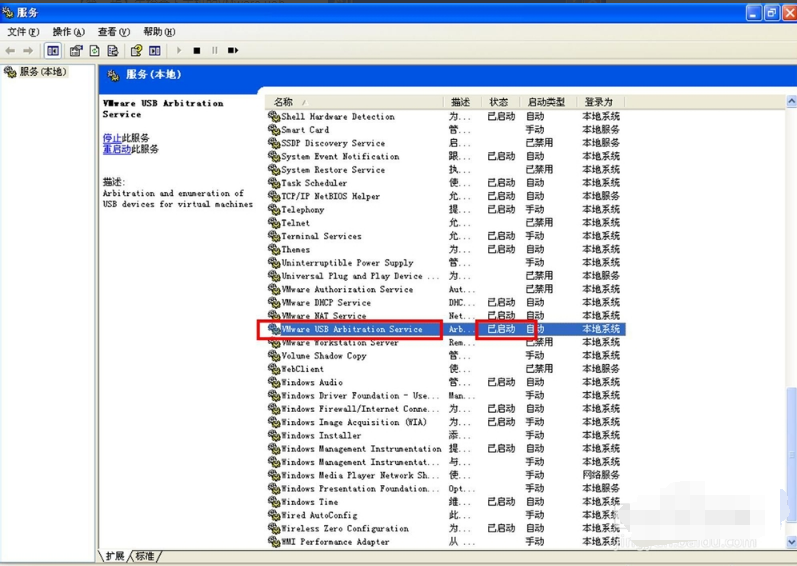Select 服务(本地) tree node
Screen dimensions: 797x566
[43, 72]
